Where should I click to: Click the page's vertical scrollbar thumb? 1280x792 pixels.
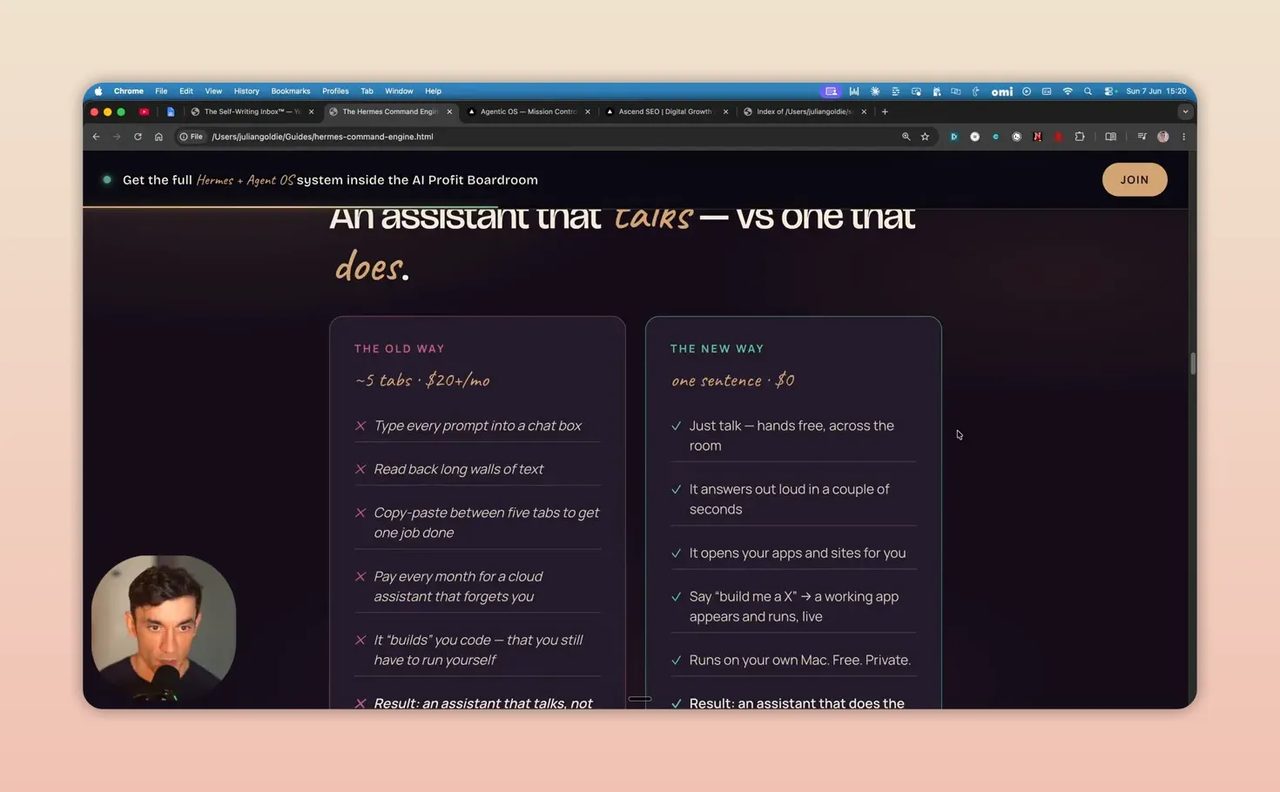[x=1192, y=363]
